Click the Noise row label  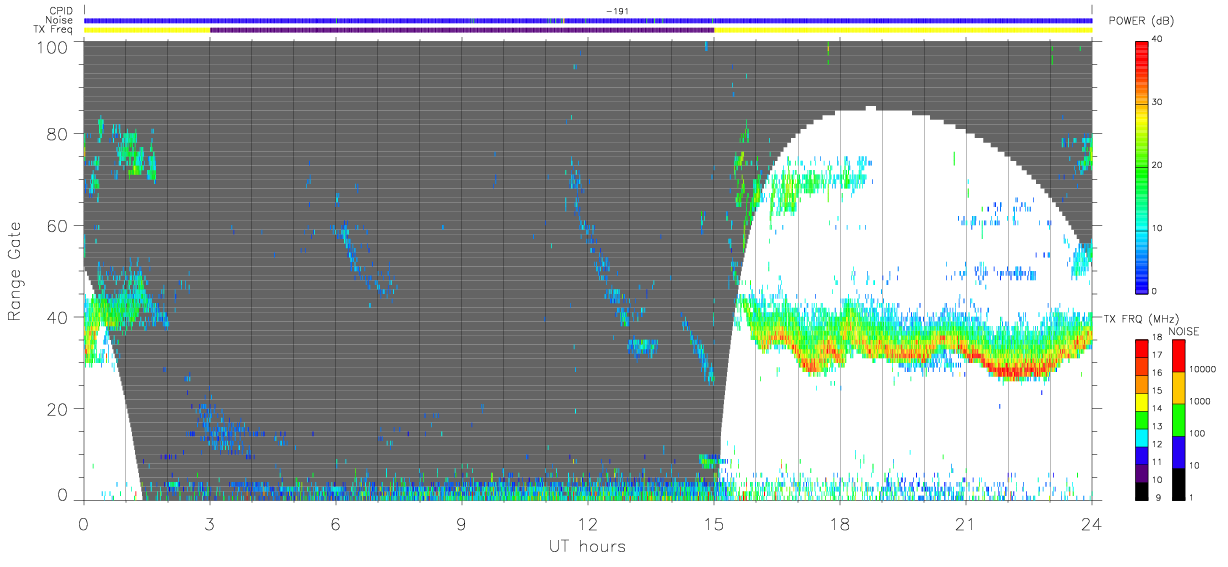tap(60, 20)
